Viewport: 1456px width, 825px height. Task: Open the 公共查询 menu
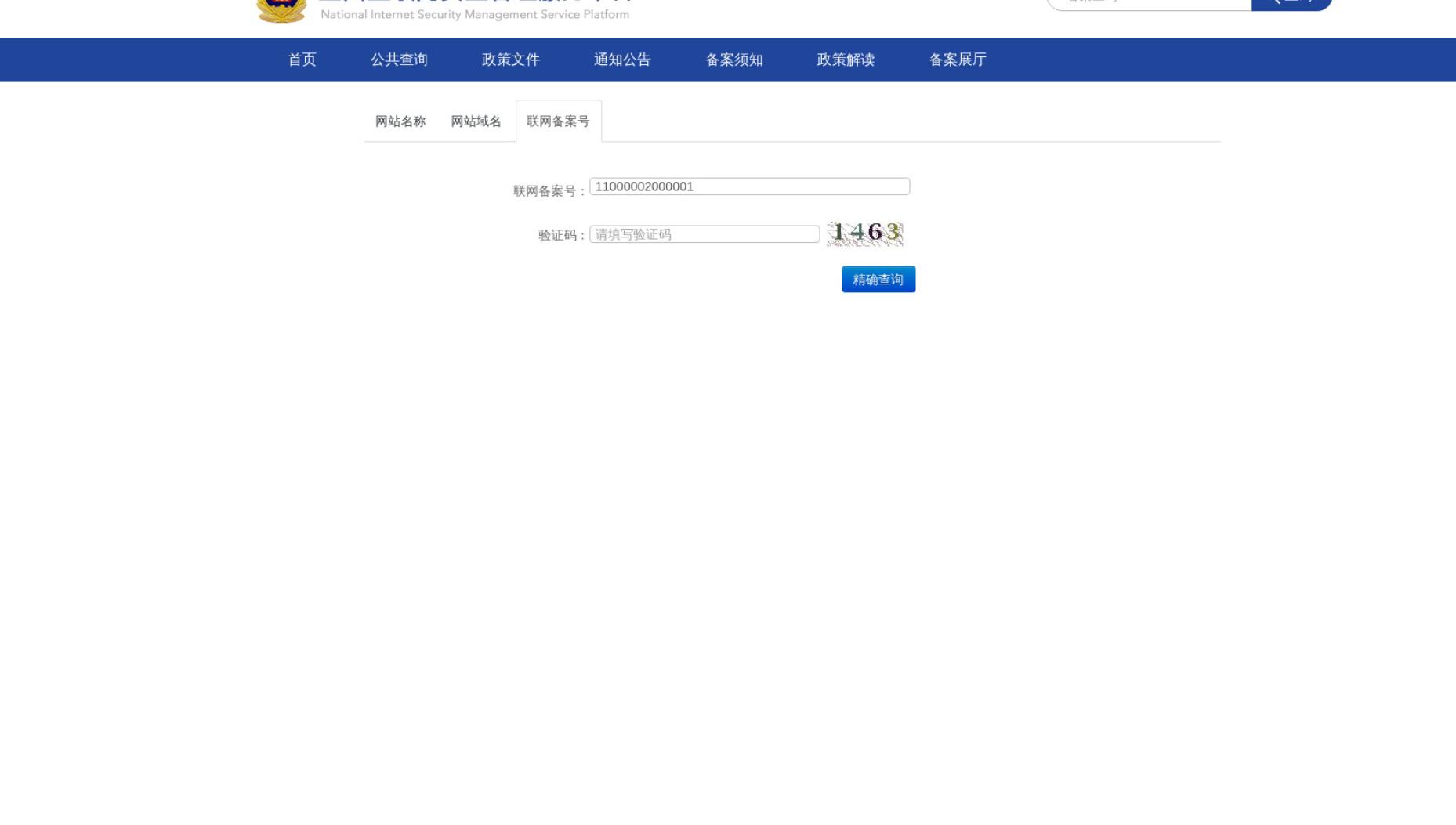(x=399, y=60)
